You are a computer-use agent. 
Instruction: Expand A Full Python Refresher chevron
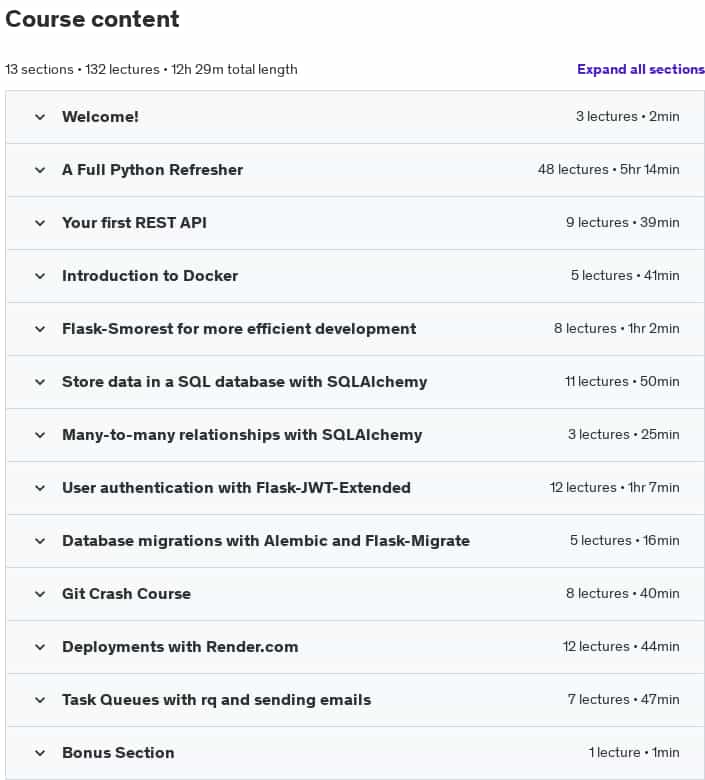pyautogui.click(x=40, y=170)
